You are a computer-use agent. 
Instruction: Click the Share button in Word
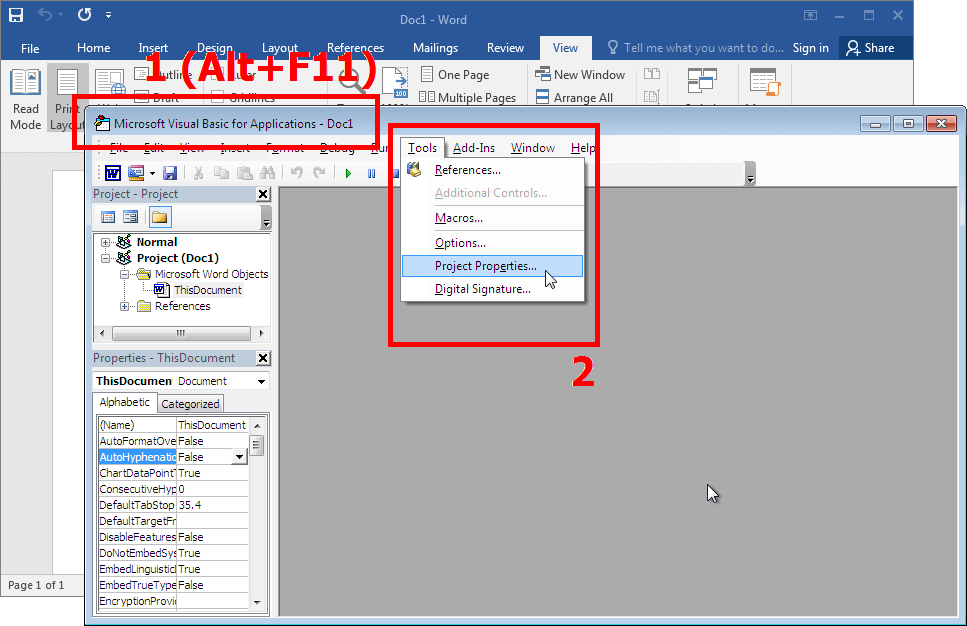[869, 48]
